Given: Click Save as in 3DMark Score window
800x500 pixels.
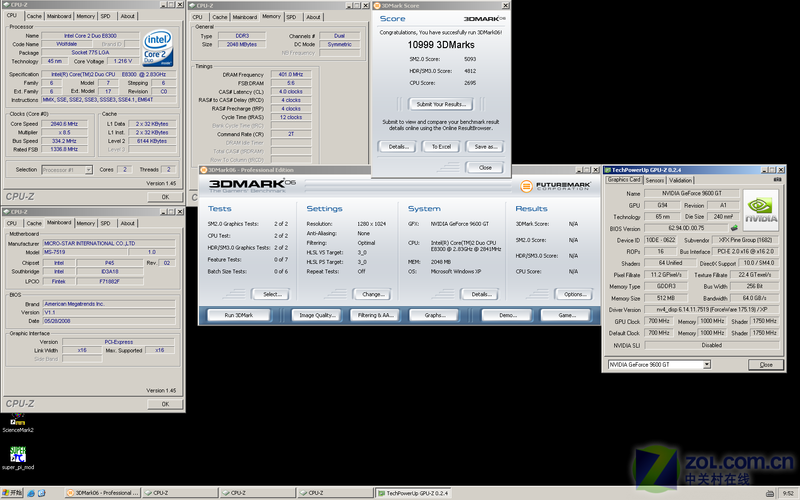Looking at the screenshot, I should 485,147.
